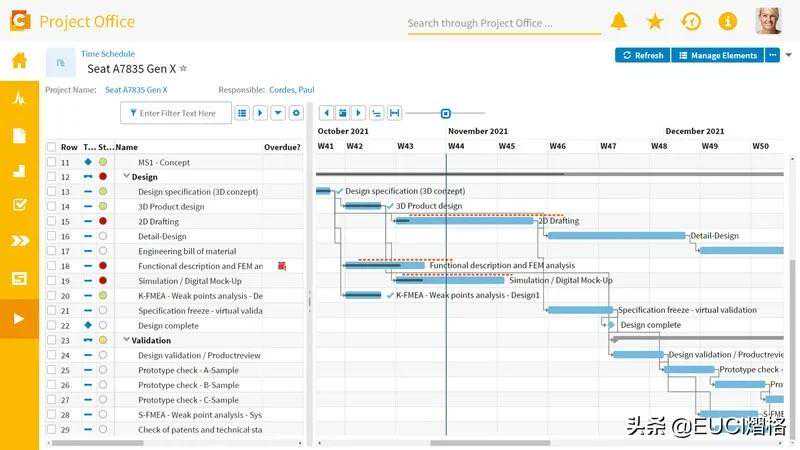This screenshot has height=450, width=800.
Task: Open favorites via the star icon
Action: tap(655, 21)
